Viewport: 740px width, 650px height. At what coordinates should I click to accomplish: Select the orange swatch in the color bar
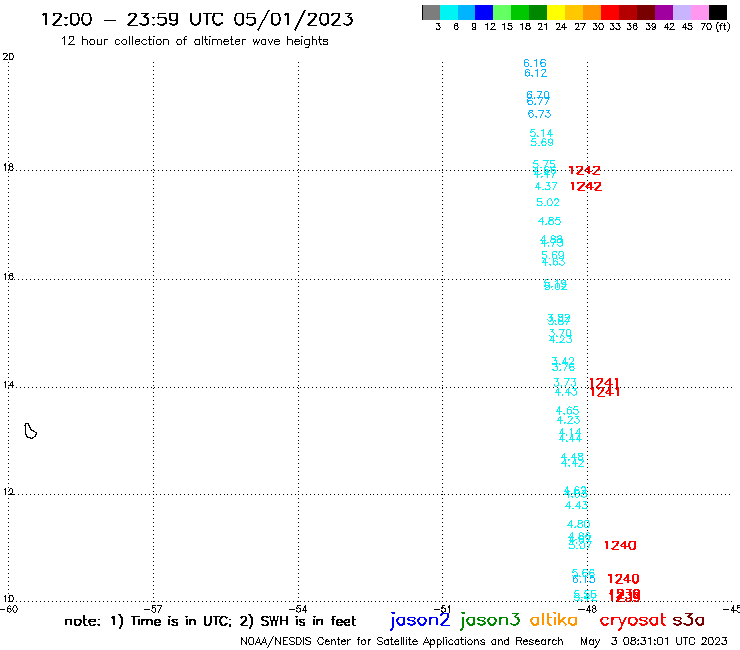592,12
